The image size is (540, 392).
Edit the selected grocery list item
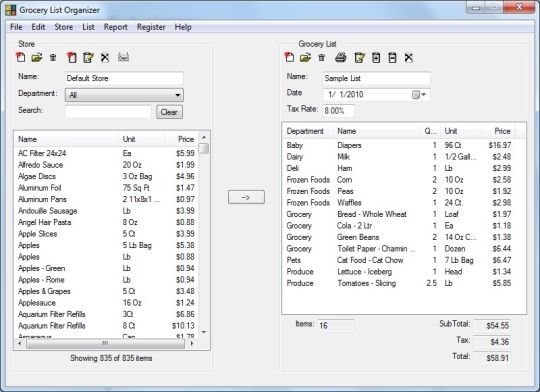[359, 57]
